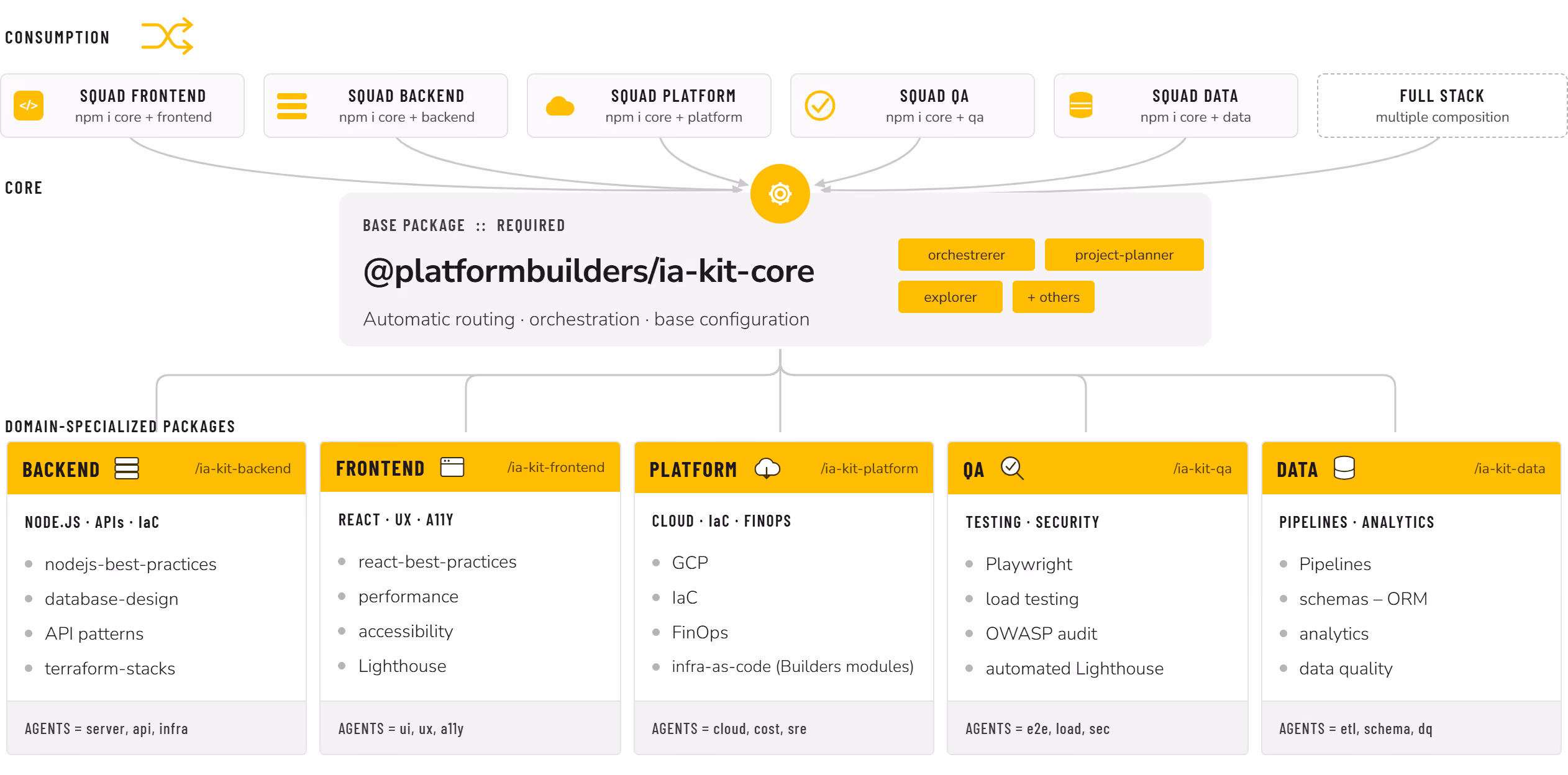
Task: Click the checkmark circle icon in Squad QA
Action: pos(820,106)
